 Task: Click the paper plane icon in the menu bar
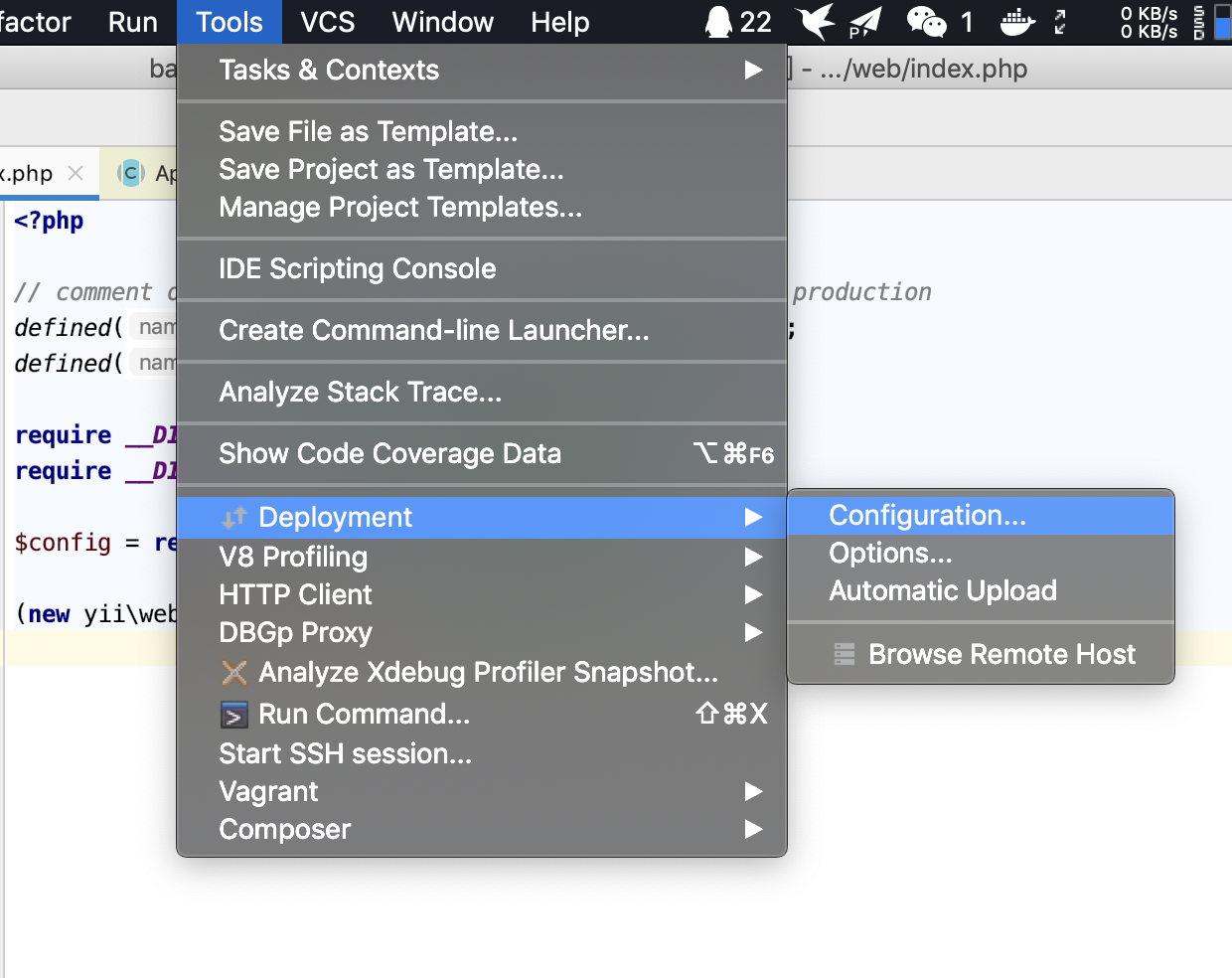(865, 22)
